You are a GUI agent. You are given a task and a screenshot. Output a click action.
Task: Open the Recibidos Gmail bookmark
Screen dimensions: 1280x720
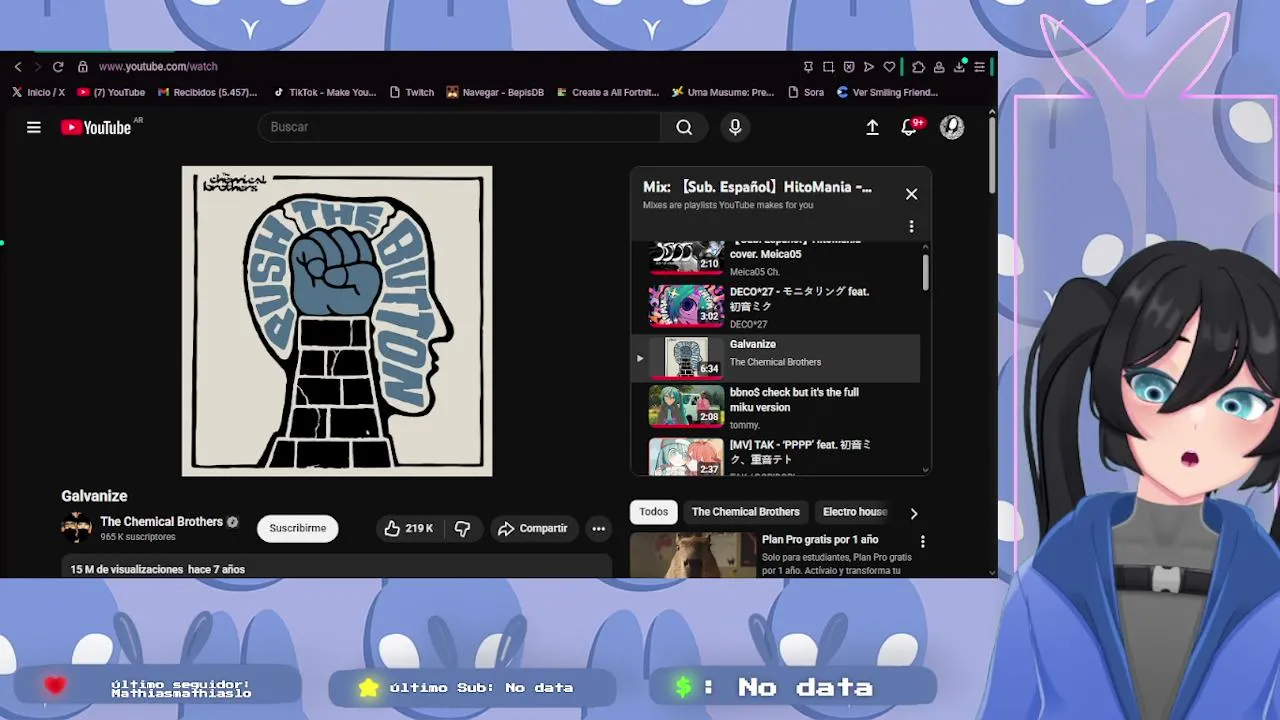point(207,92)
